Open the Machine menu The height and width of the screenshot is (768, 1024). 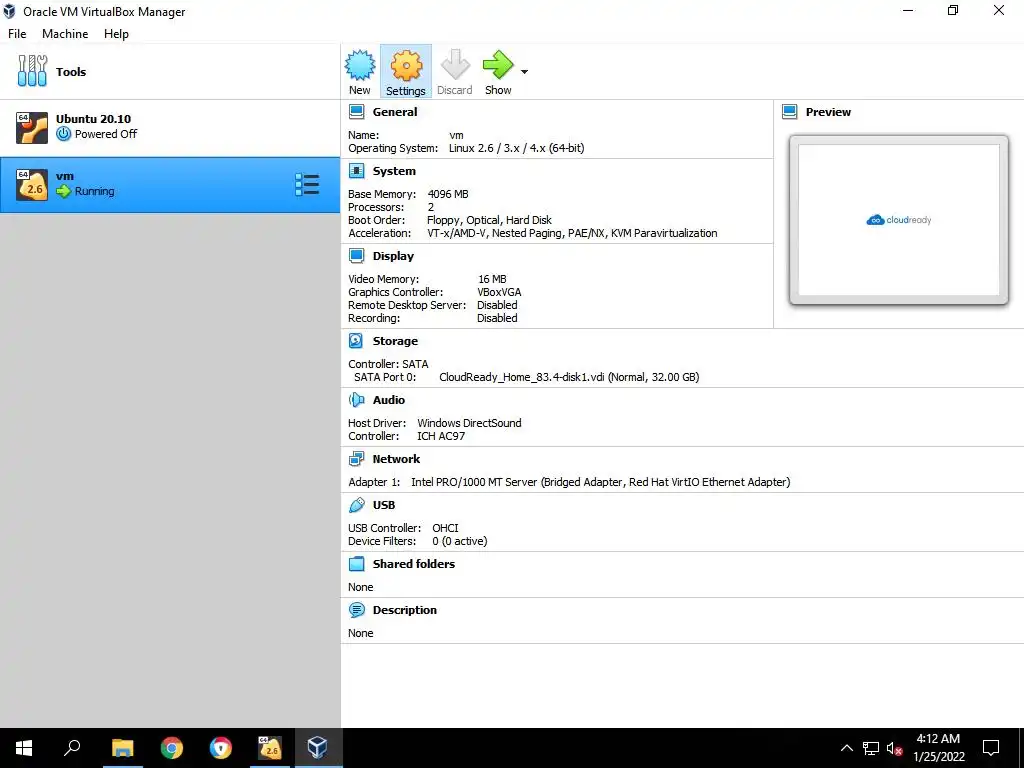[65, 34]
